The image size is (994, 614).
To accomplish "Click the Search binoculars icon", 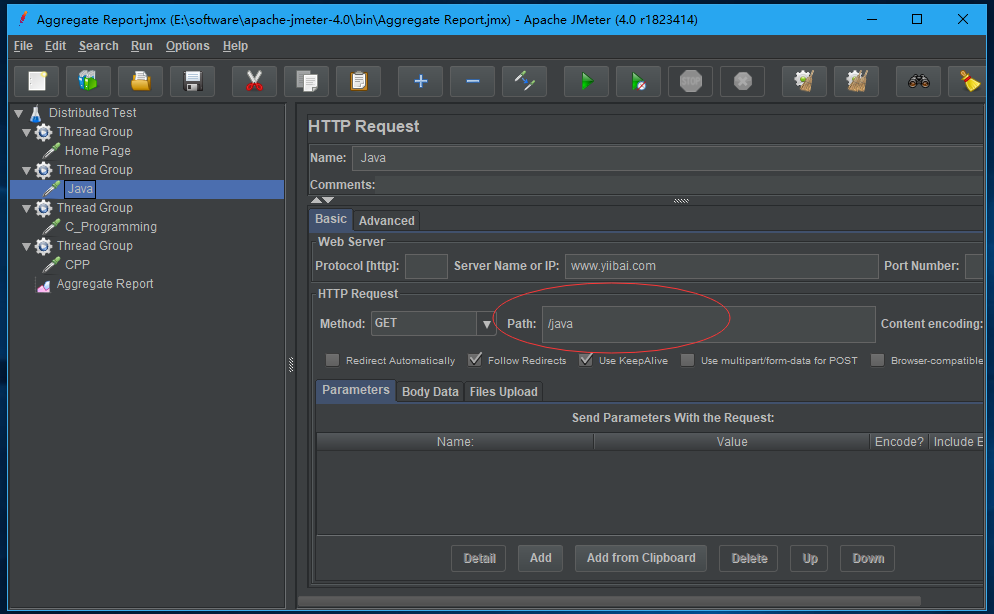I will (x=918, y=81).
